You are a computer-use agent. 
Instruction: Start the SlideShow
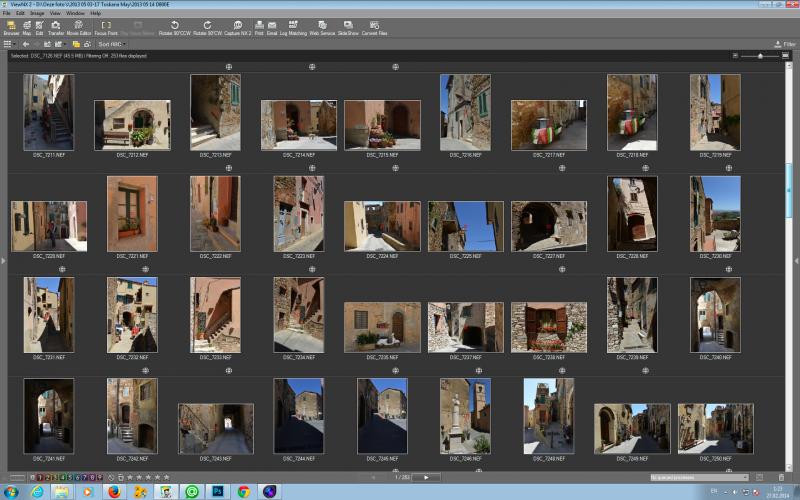348,28
